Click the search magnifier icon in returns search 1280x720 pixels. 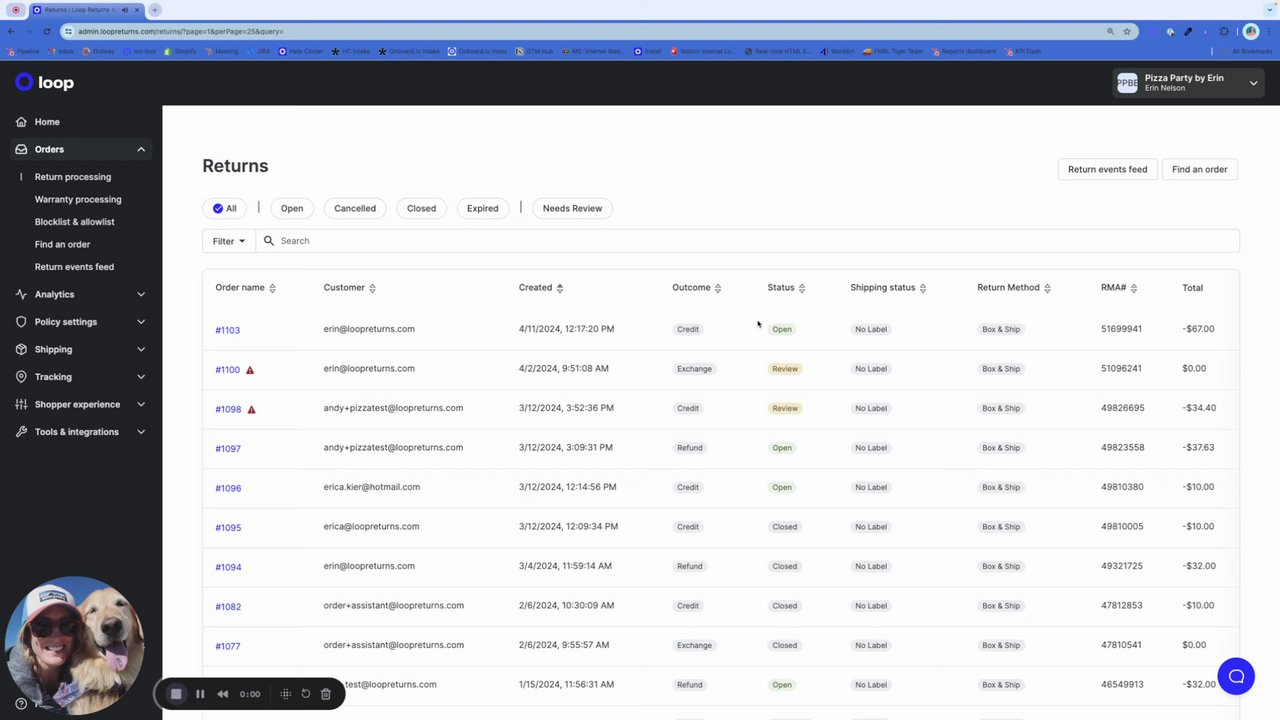click(x=269, y=241)
